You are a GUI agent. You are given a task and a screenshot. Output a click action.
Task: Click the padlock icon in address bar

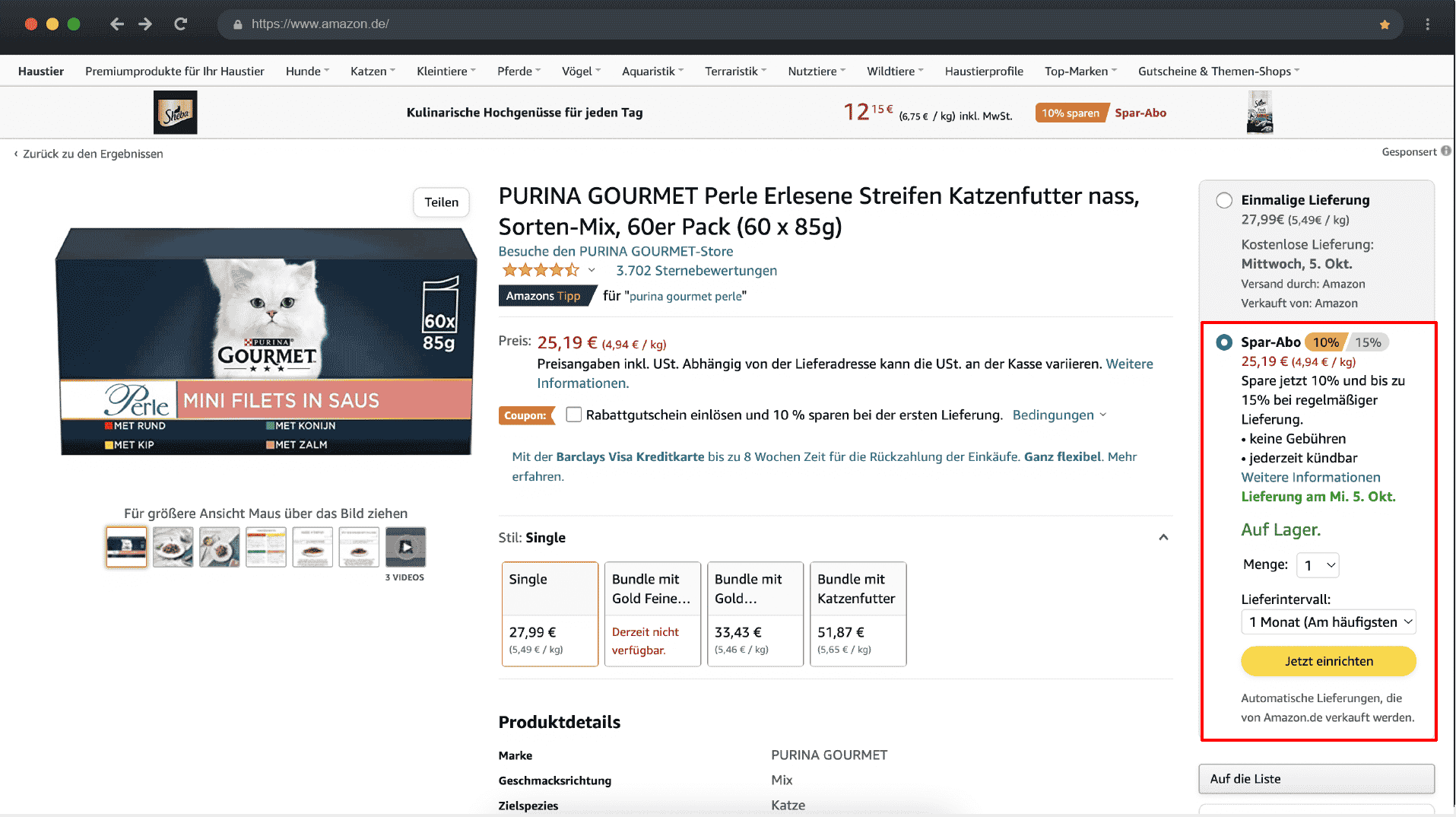(x=238, y=24)
